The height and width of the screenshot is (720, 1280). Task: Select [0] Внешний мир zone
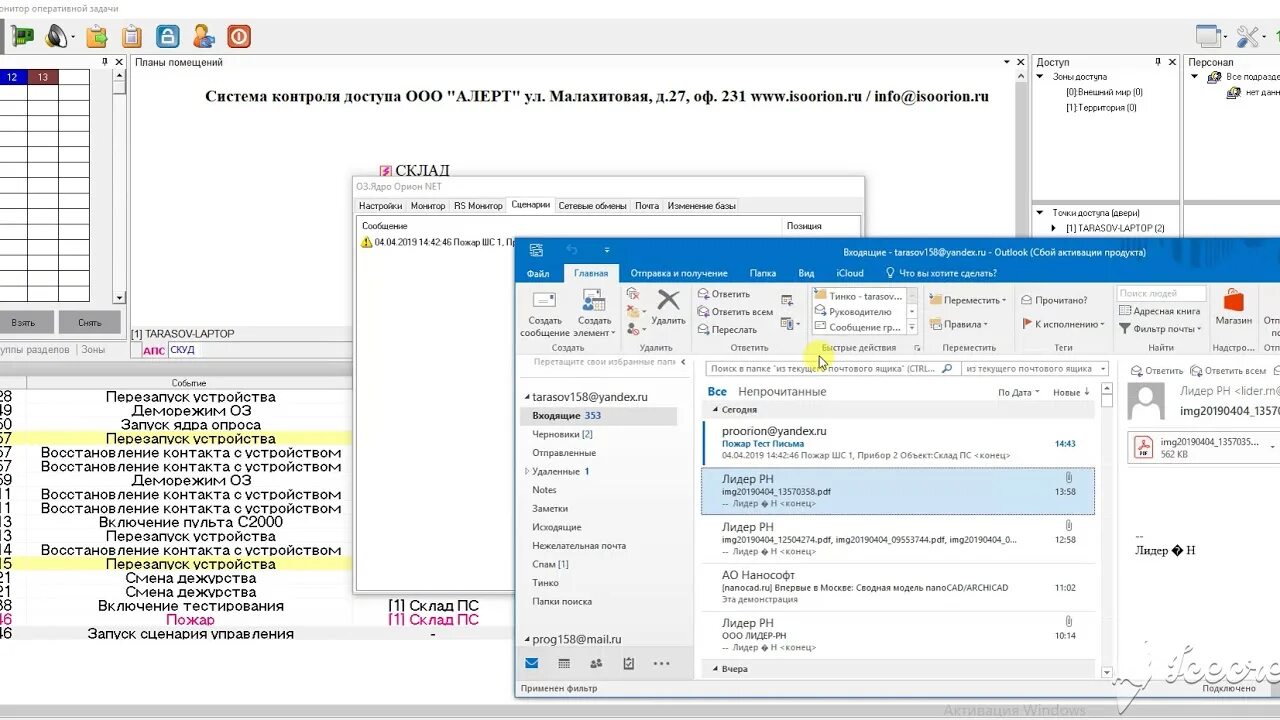click(x=1104, y=92)
